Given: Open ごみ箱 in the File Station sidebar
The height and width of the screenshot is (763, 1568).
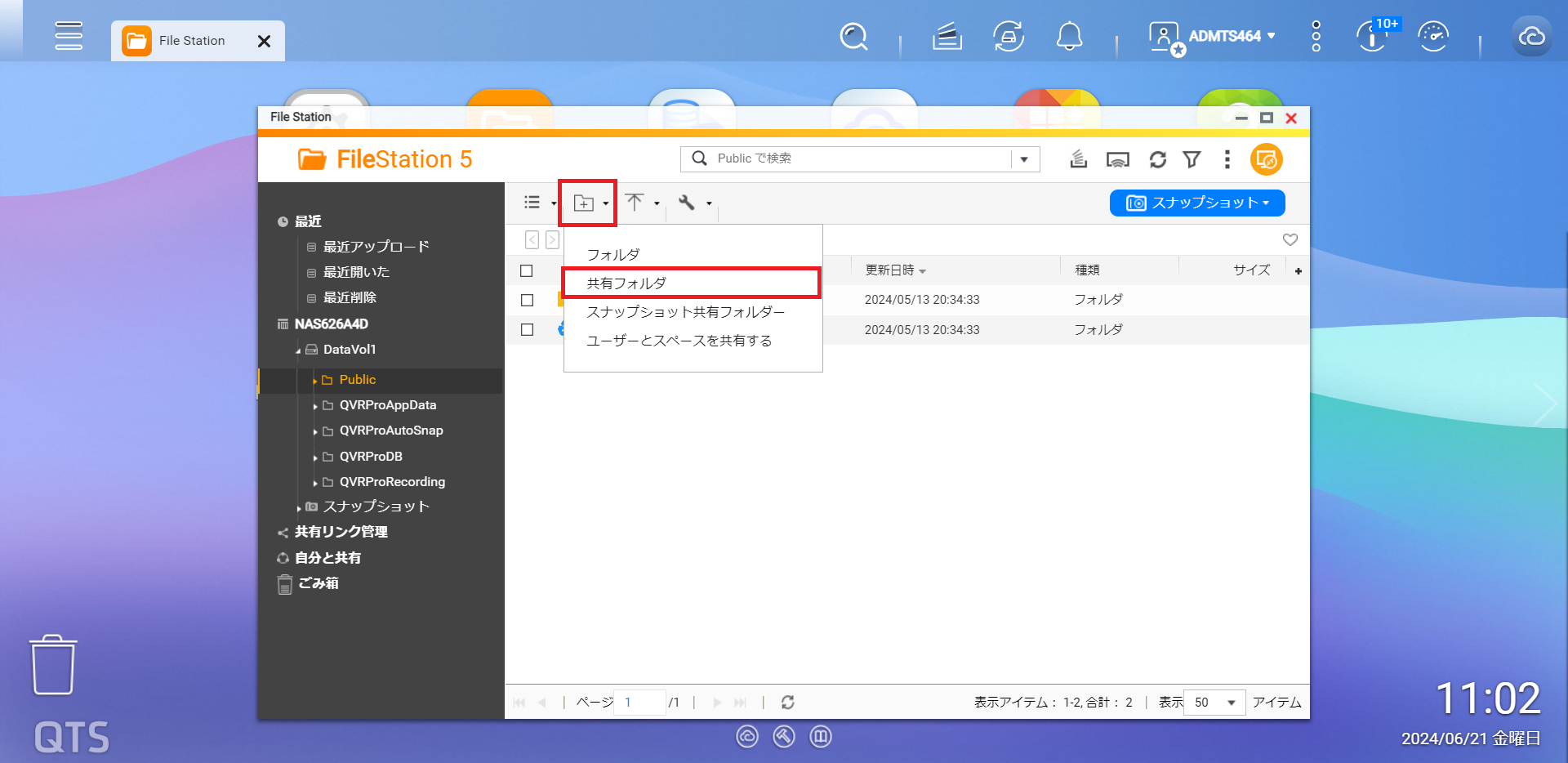Looking at the screenshot, I should [318, 583].
